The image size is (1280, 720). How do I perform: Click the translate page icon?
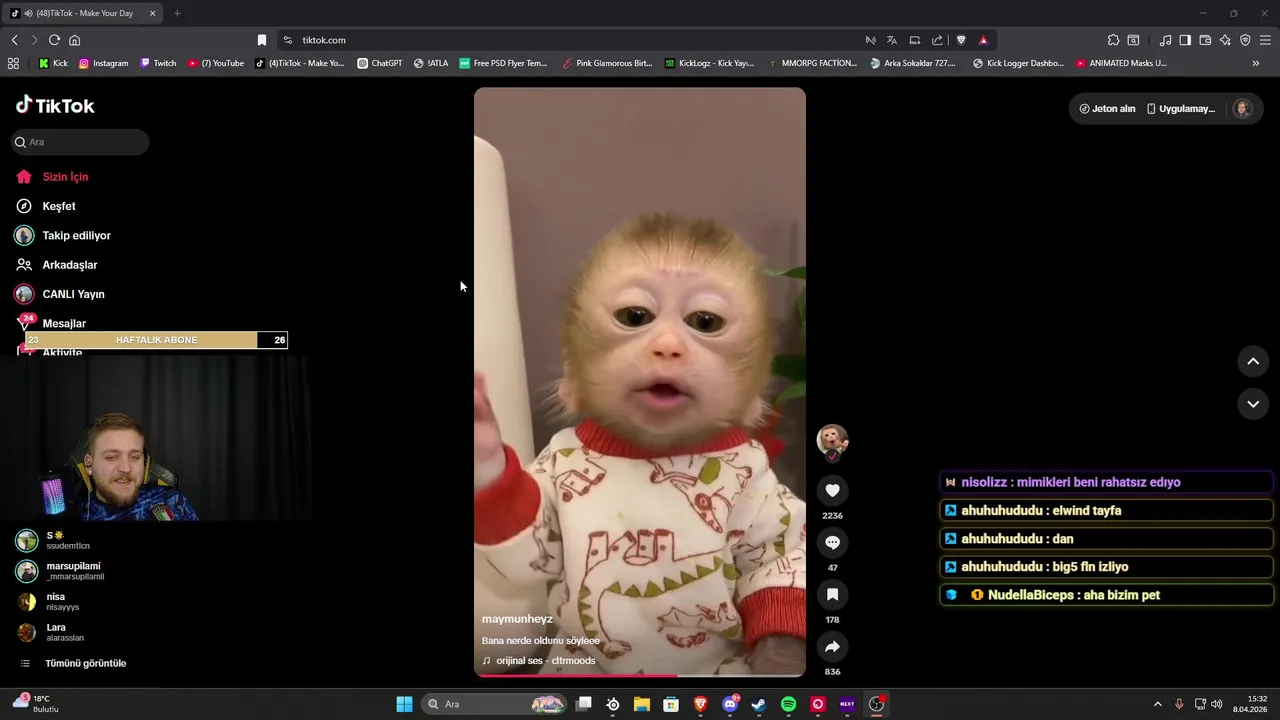(892, 40)
